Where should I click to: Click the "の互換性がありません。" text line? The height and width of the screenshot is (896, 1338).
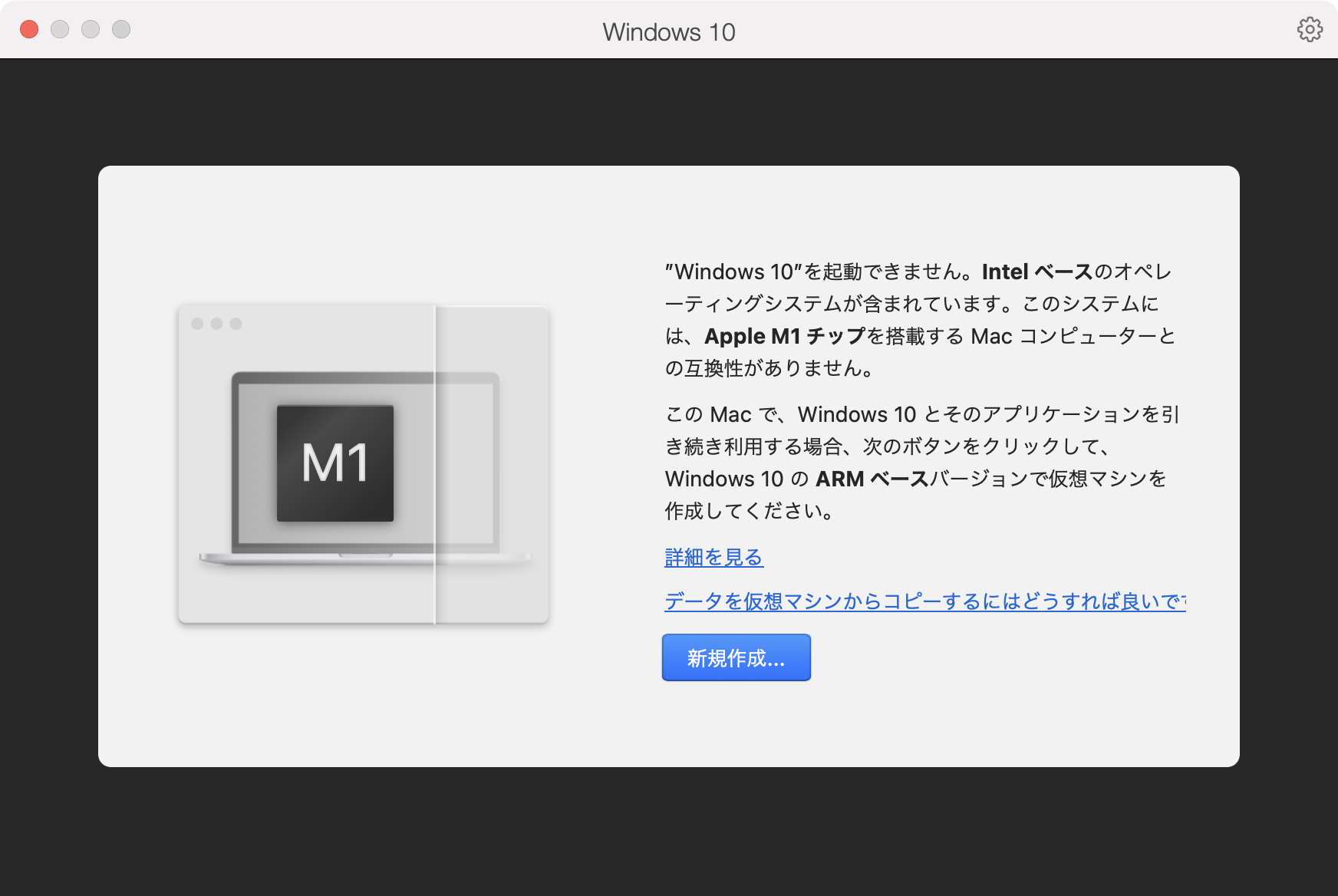tap(770, 369)
